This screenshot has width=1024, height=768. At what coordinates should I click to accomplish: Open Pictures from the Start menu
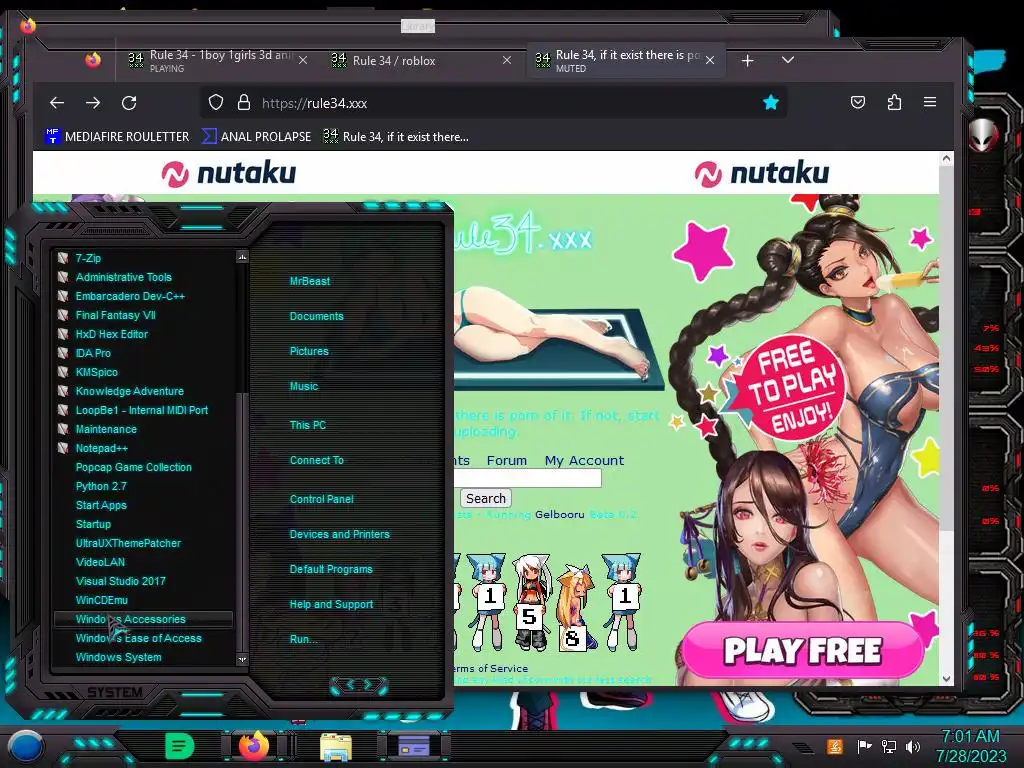309,351
